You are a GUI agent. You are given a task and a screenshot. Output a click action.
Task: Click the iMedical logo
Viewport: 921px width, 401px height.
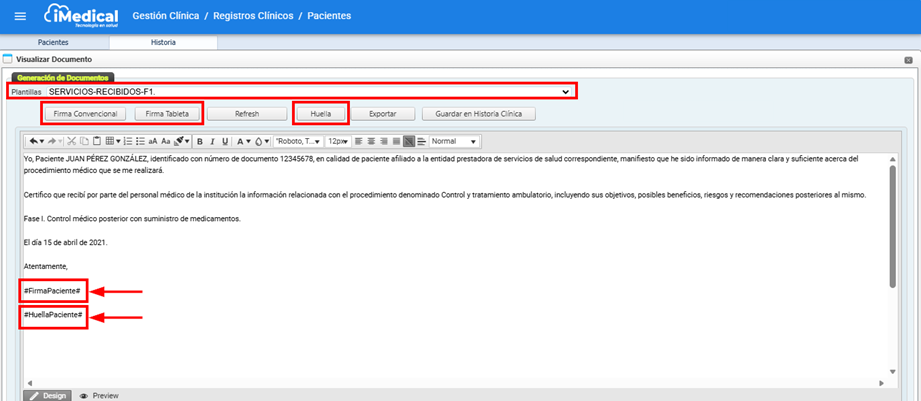click(x=82, y=17)
